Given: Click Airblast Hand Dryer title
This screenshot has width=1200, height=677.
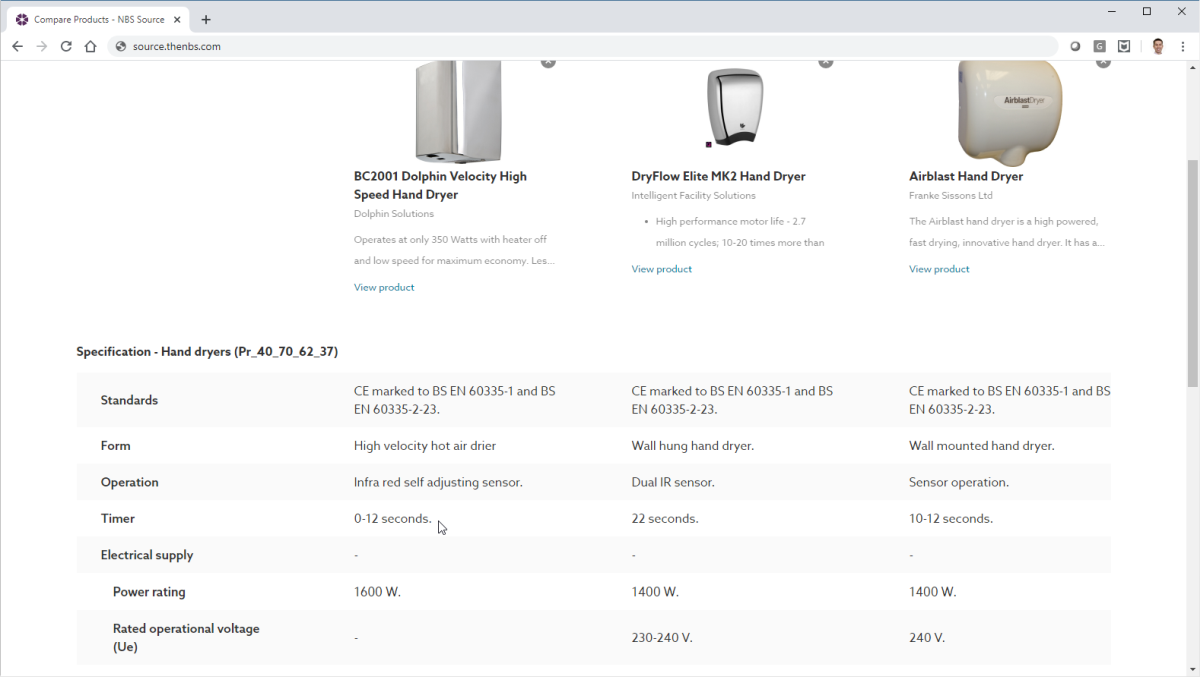Looking at the screenshot, I should click(966, 176).
